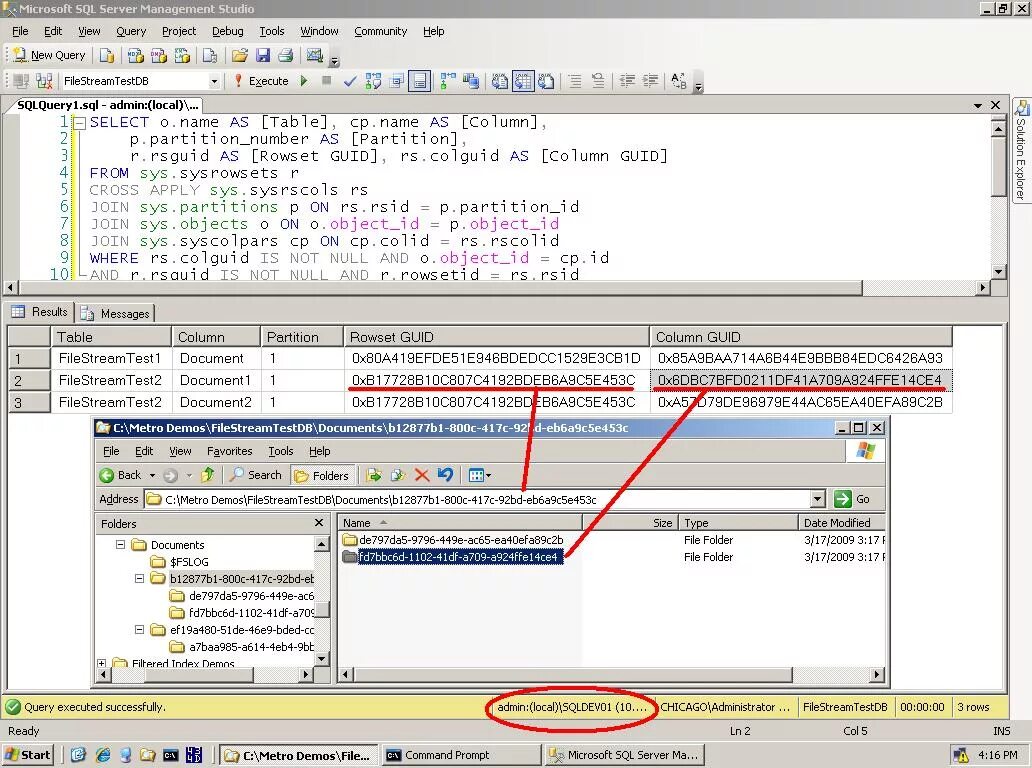Click the Analysis Services XMLA Query icon
This screenshot has height=768, width=1032.
tap(182, 55)
